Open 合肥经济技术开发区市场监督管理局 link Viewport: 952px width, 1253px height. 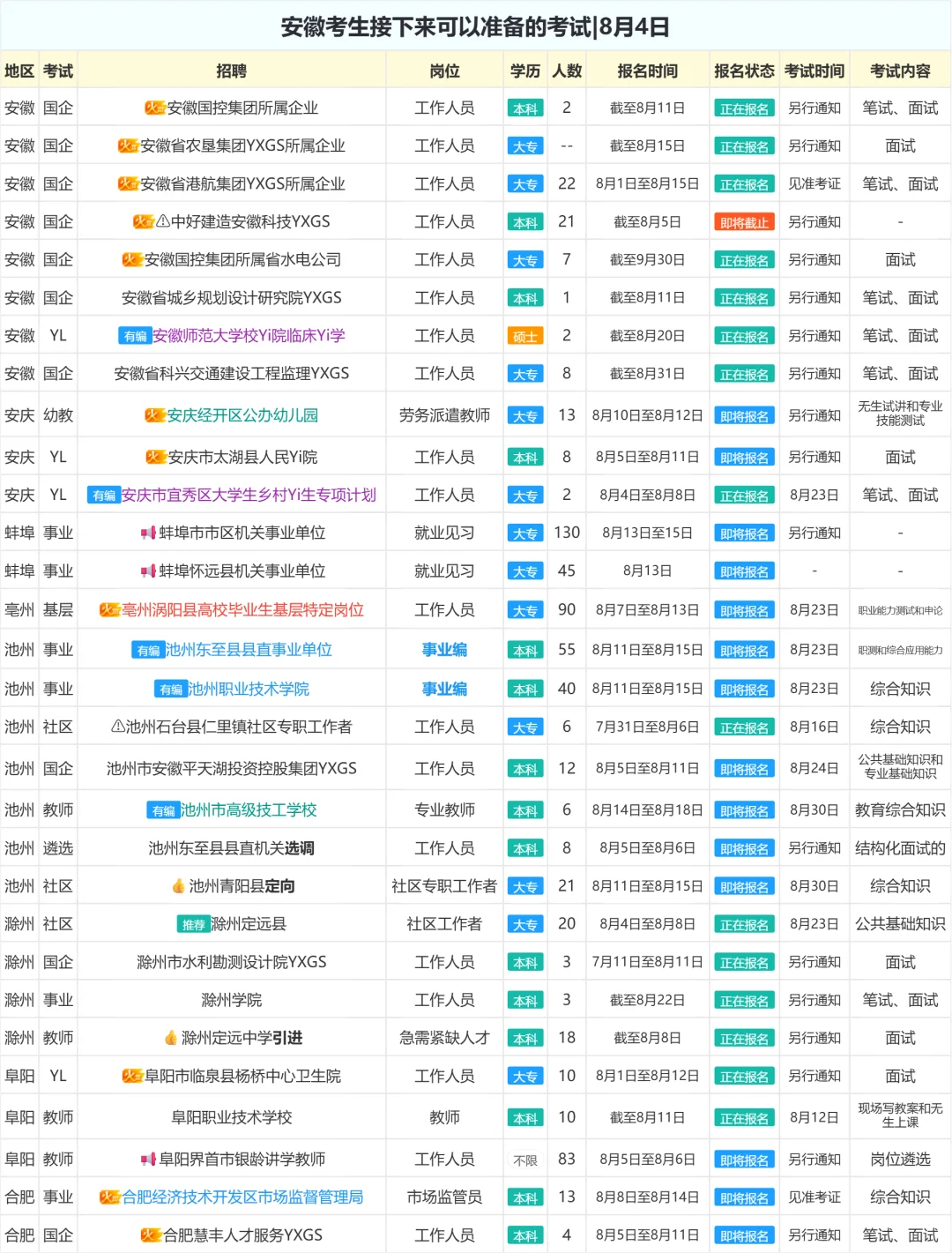click(x=242, y=1197)
